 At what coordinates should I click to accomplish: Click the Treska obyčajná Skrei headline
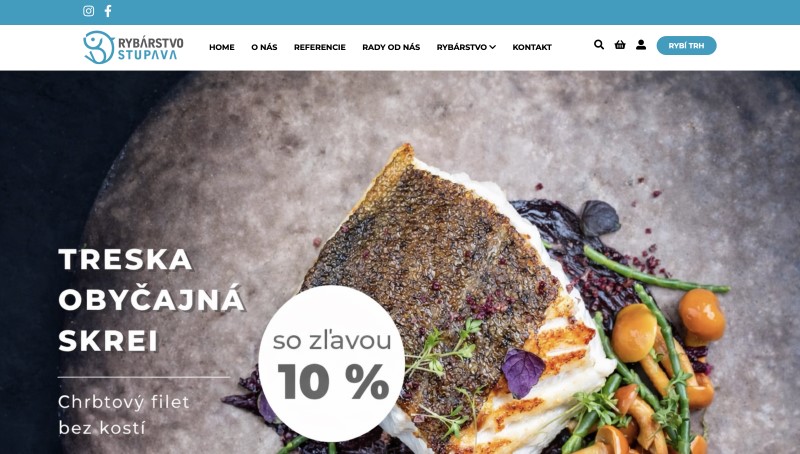(152, 300)
